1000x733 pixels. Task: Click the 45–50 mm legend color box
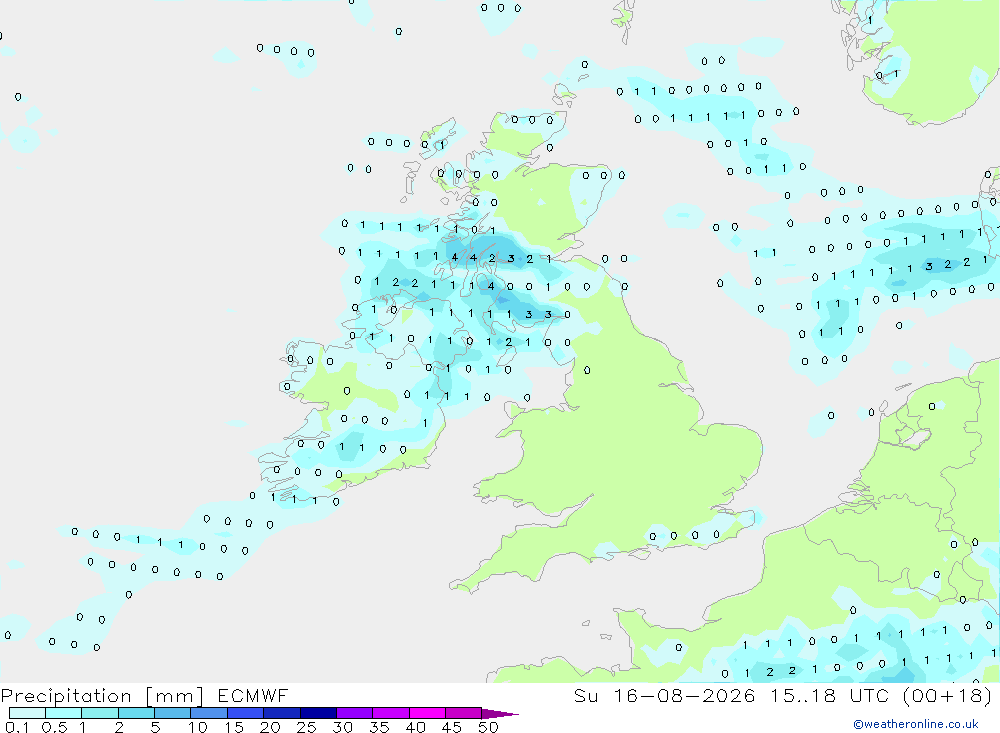pyautogui.click(x=464, y=713)
